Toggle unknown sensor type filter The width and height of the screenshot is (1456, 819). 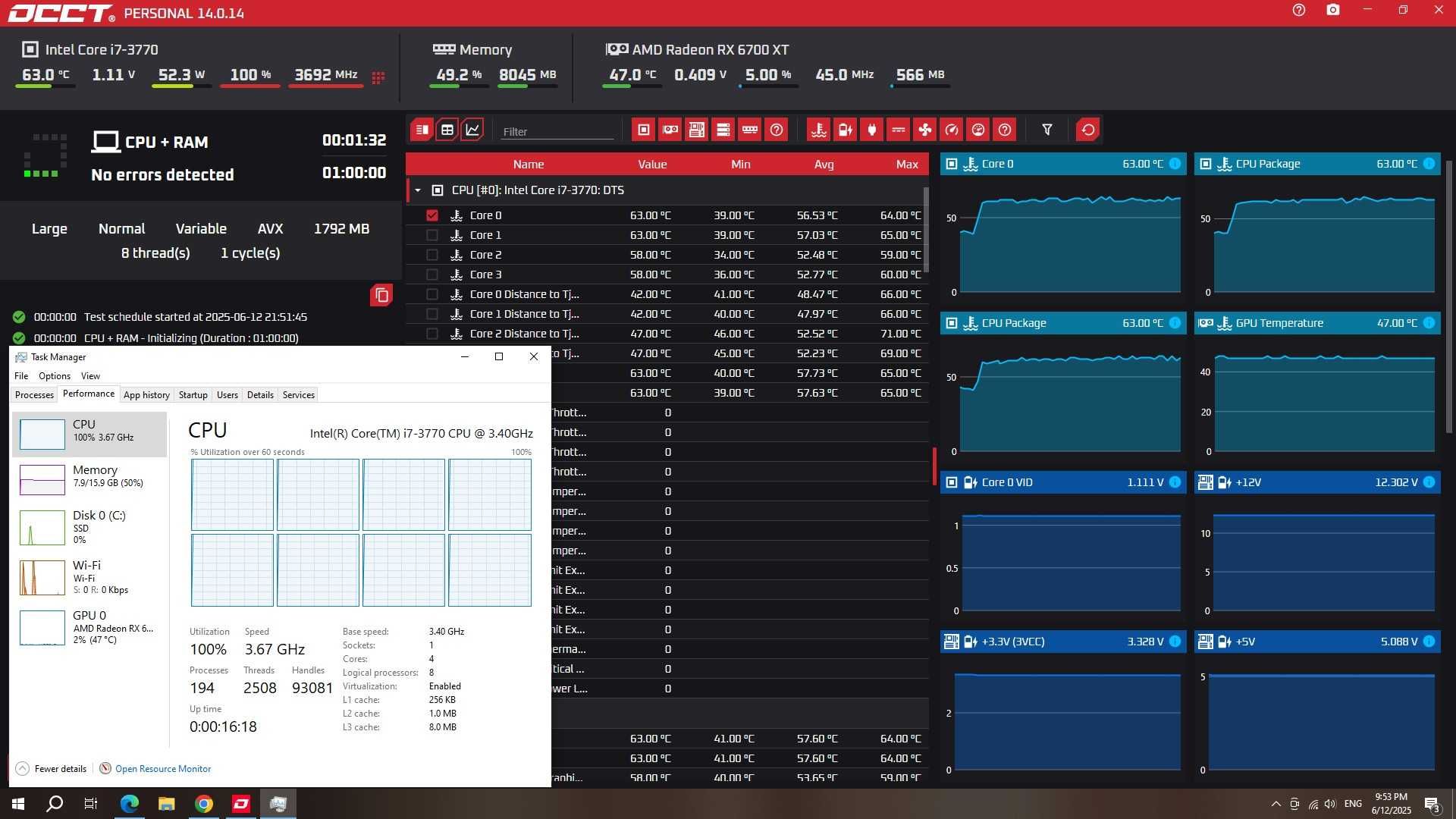pos(1005,130)
